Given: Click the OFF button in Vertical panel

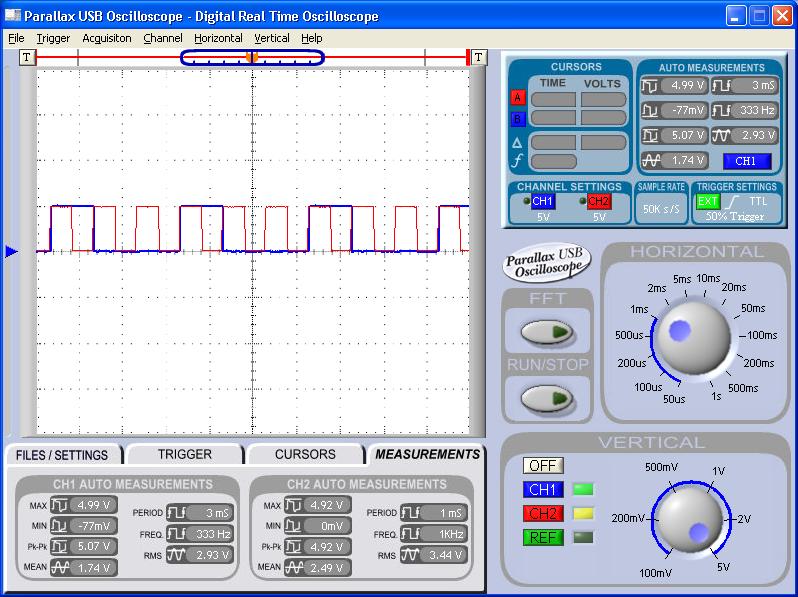Looking at the screenshot, I should coord(543,466).
